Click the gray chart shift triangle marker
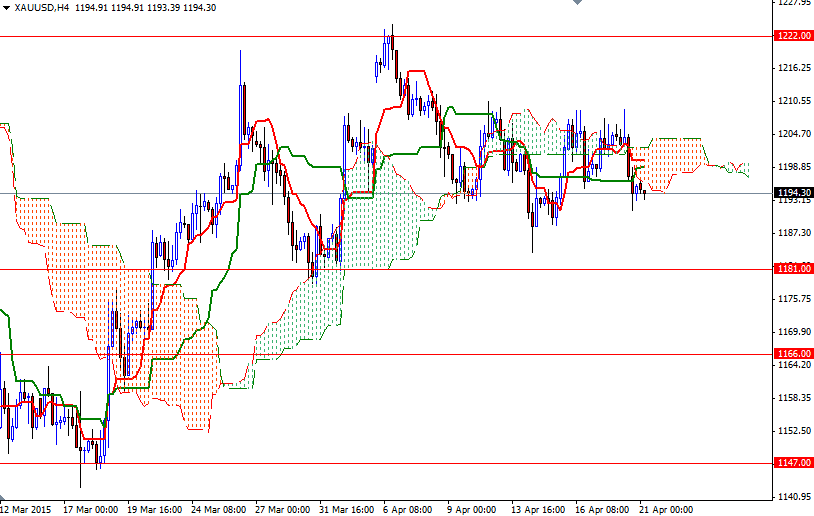Viewport: 814px width, 516px height. click(x=576, y=4)
